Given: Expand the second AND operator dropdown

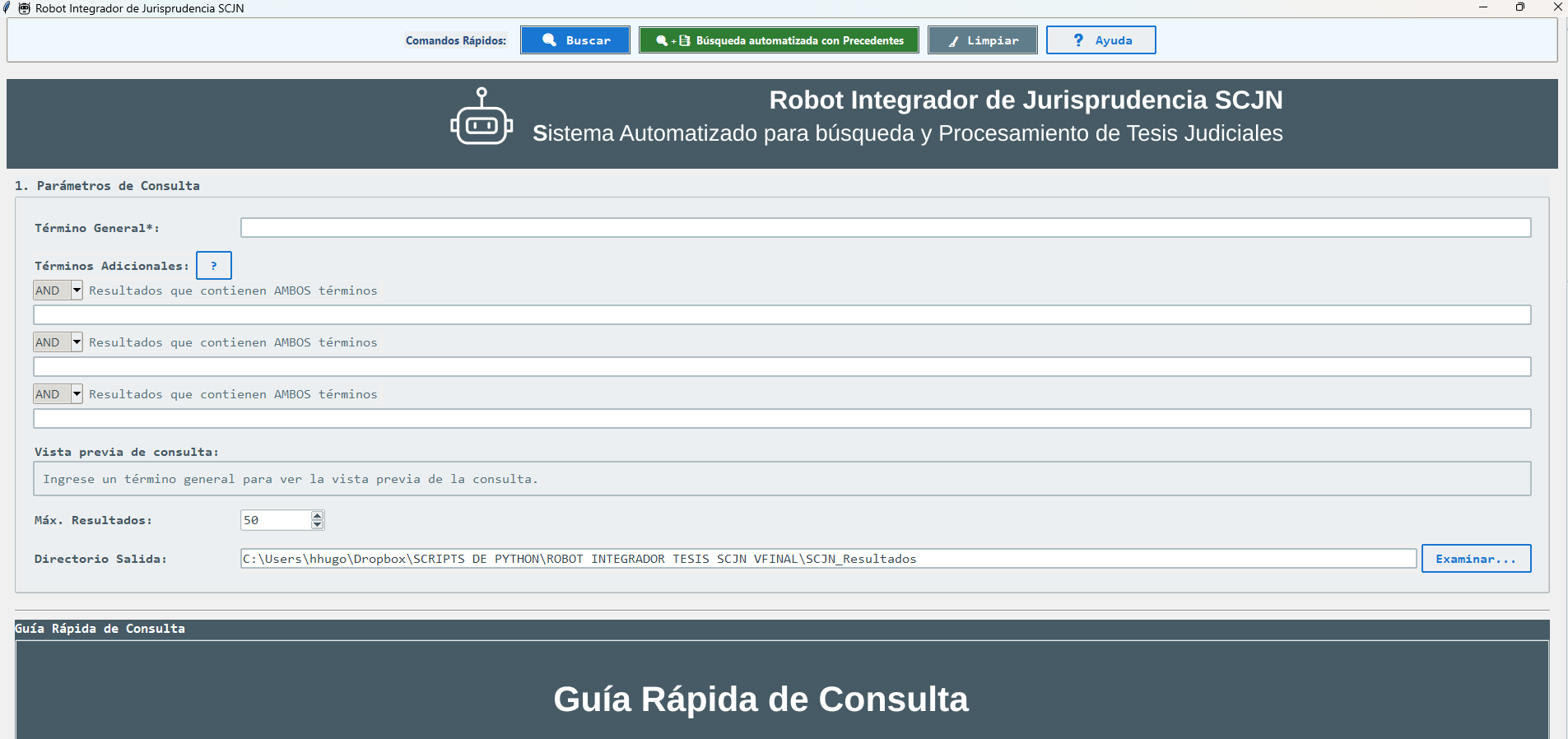Looking at the screenshot, I should pyautogui.click(x=77, y=342).
